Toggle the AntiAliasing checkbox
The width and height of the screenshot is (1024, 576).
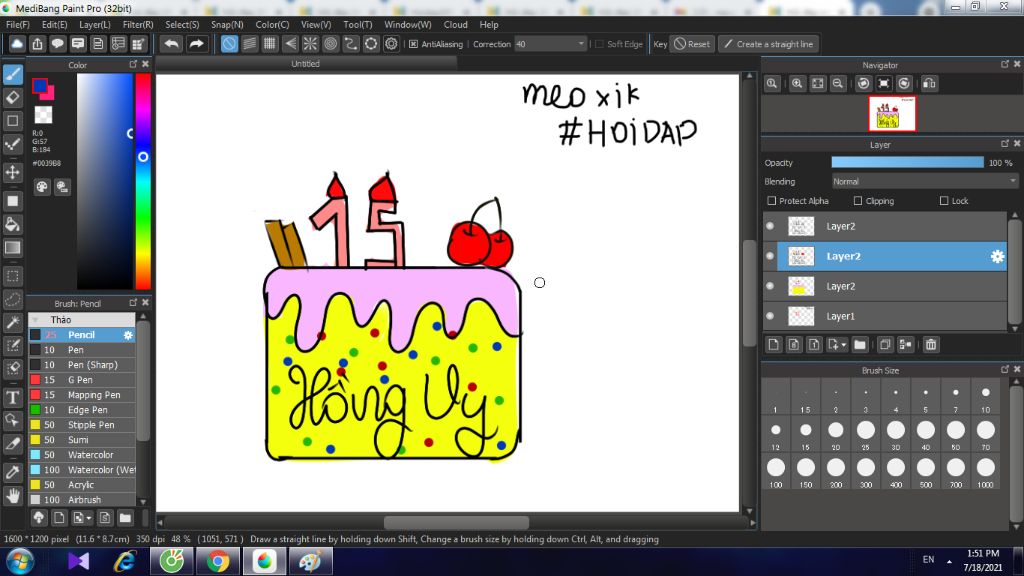(x=413, y=44)
